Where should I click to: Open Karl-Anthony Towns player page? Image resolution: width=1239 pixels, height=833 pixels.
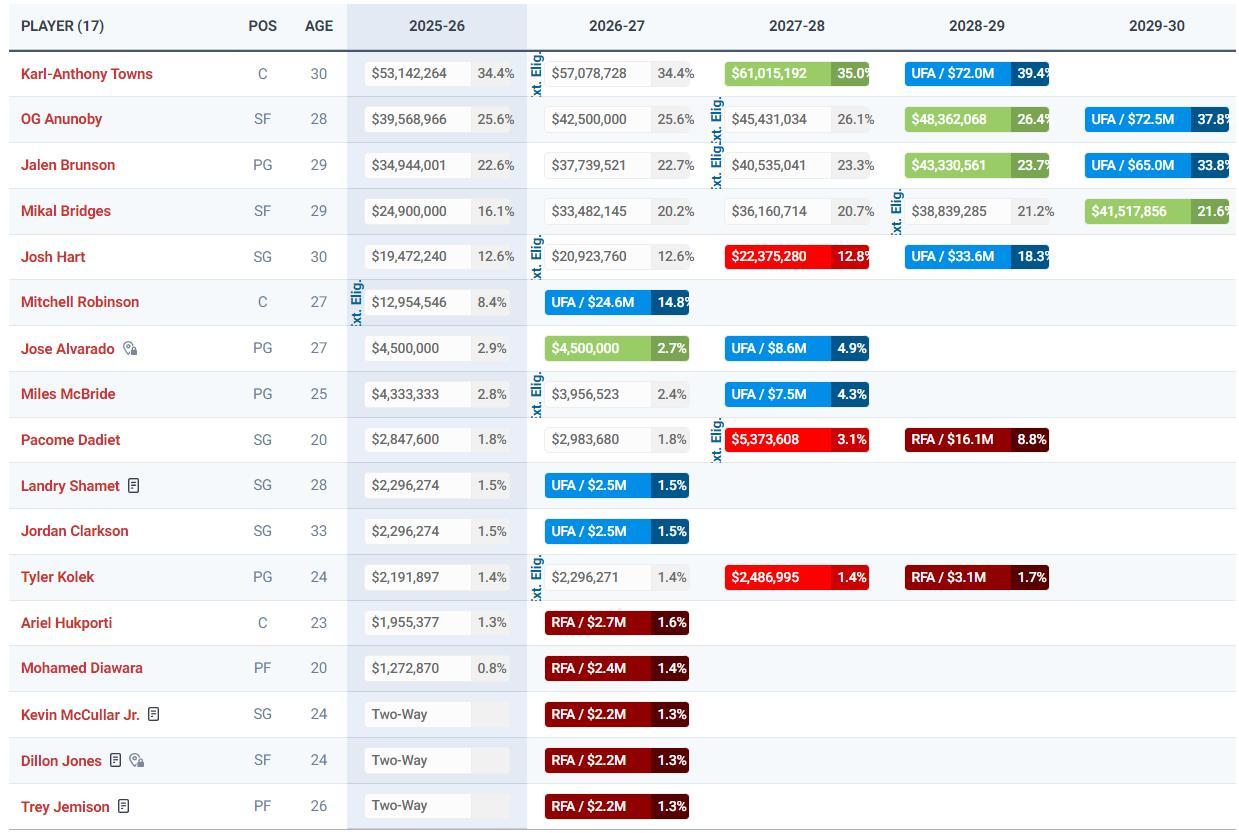87,74
